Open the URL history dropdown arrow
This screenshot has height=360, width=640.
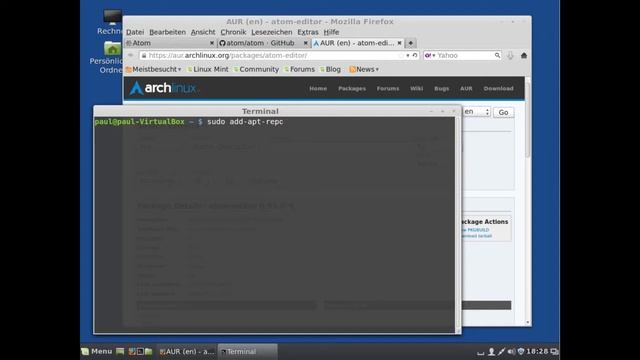(407, 55)
